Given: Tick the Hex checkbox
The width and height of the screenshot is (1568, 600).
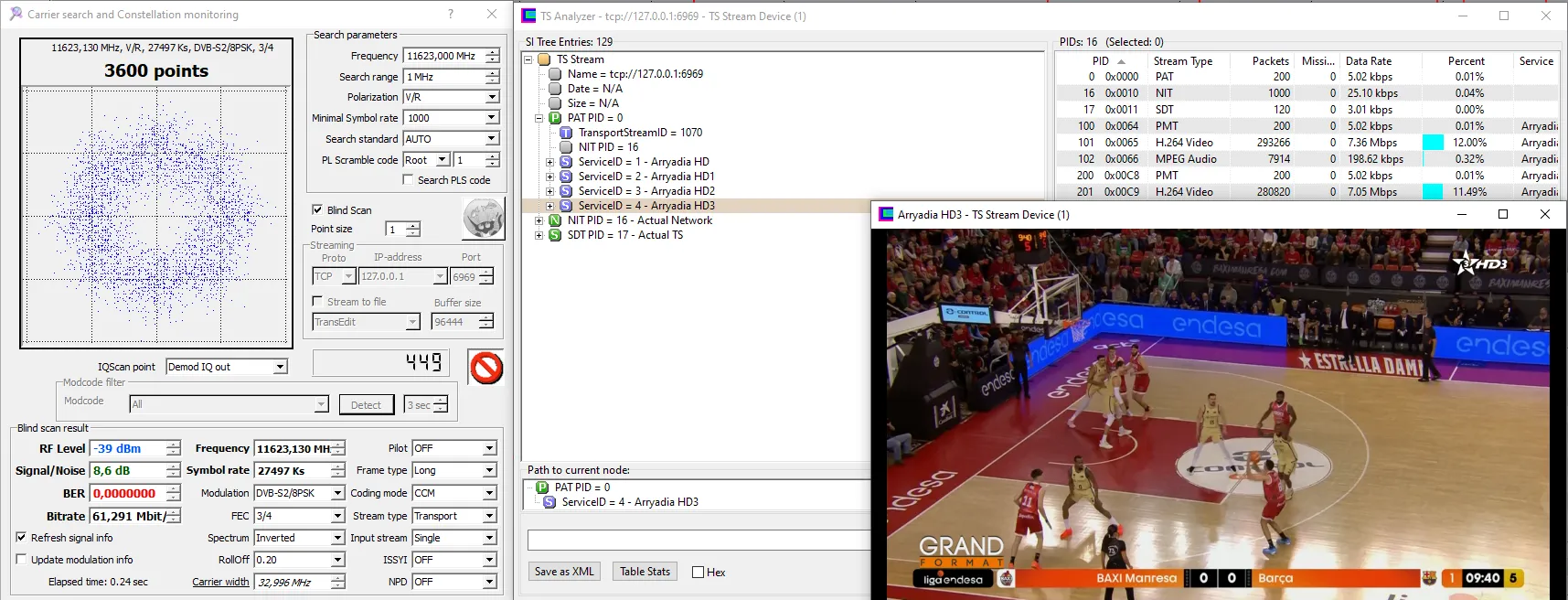Looking at the screenshot, I should tap(699, 573).
